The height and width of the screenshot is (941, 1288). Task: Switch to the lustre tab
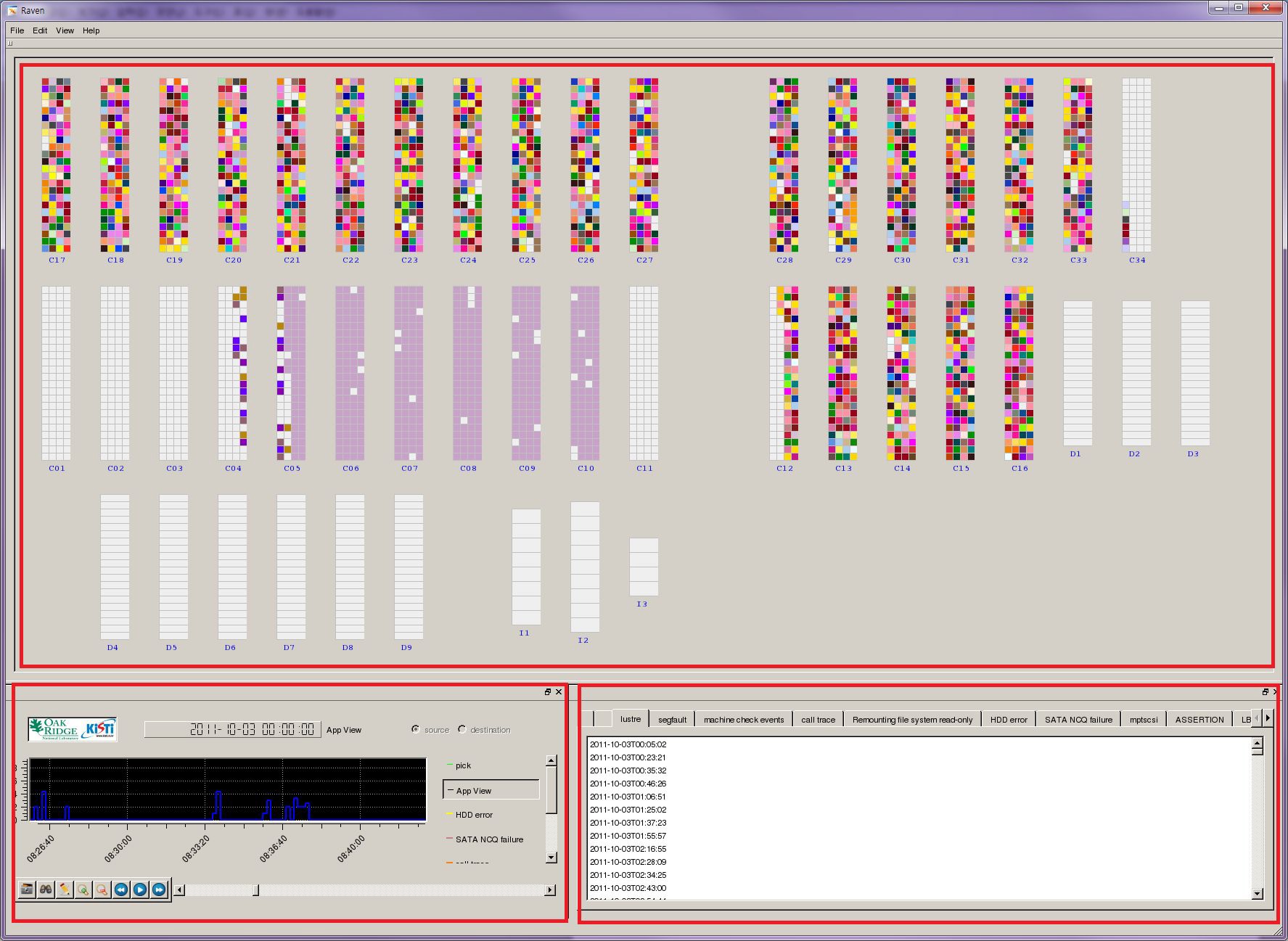[x=631, y=718]
